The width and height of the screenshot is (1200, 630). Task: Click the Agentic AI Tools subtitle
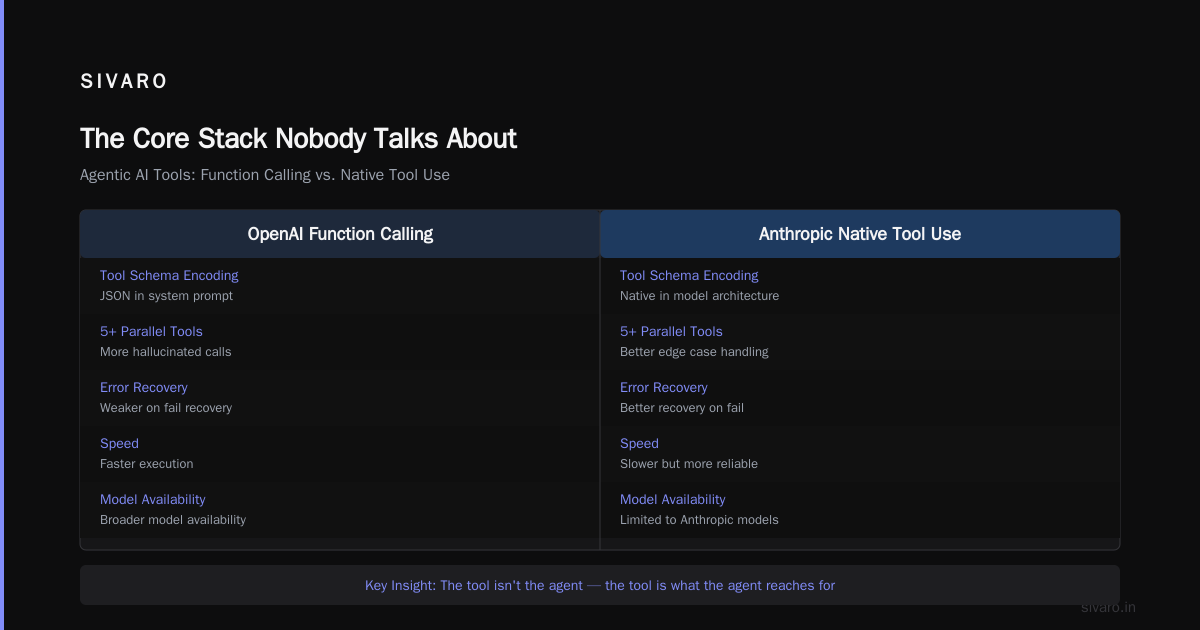pyautogui.click(x=265, y=175)
